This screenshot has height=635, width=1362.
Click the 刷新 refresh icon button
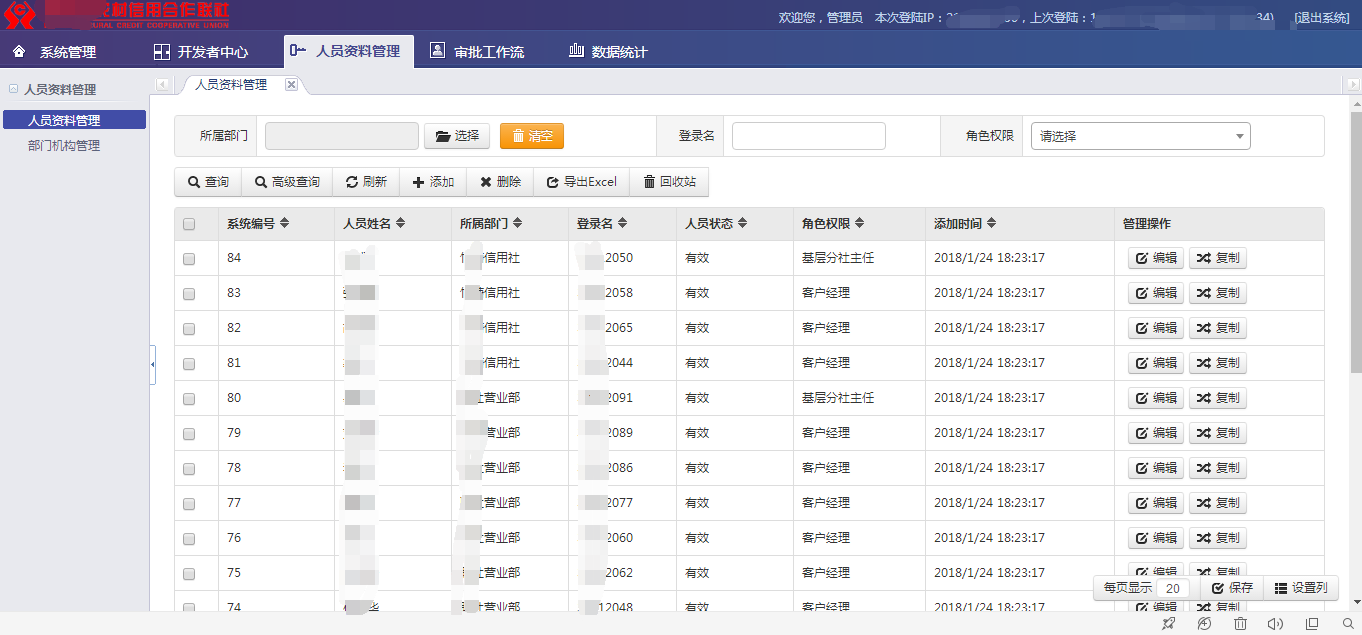366,182
